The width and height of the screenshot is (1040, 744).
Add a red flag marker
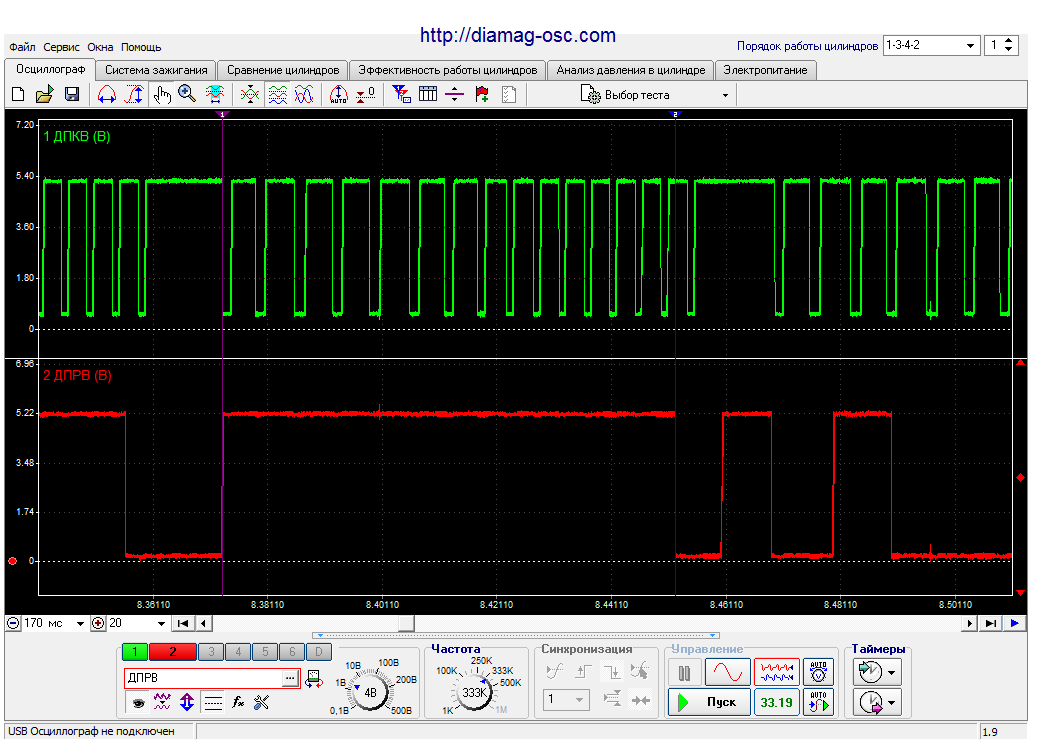pyautogui.click(x=482, y=95)
